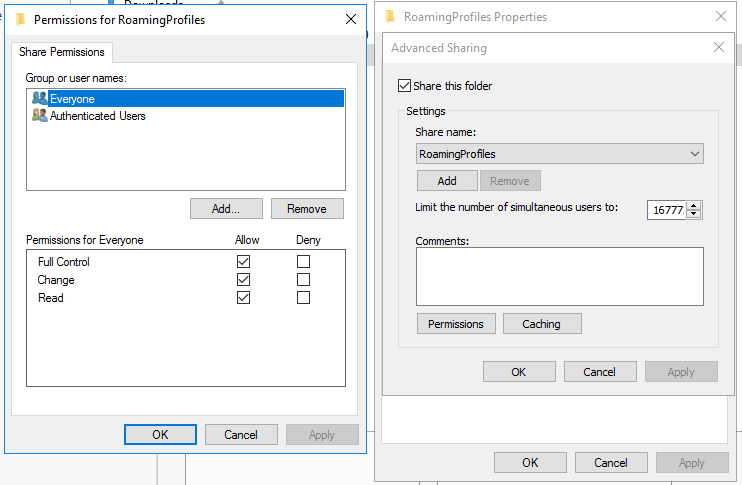The width and height of the screenshot is (742, 485).
Task: Click the simultaneous users number field
Action: pos(667,210)
